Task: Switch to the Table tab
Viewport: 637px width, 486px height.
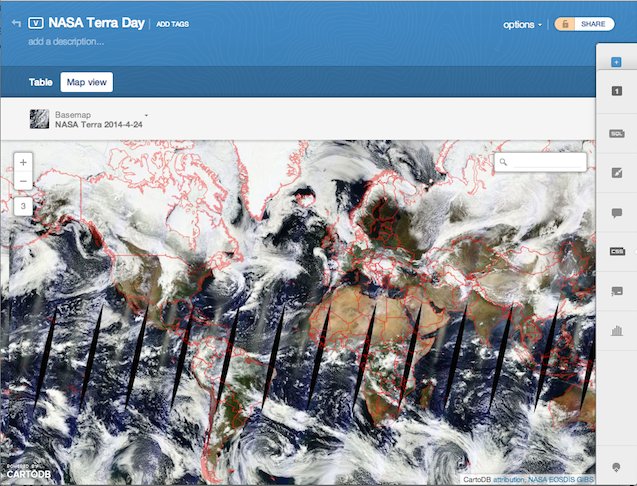Action: tap(41, 82)
